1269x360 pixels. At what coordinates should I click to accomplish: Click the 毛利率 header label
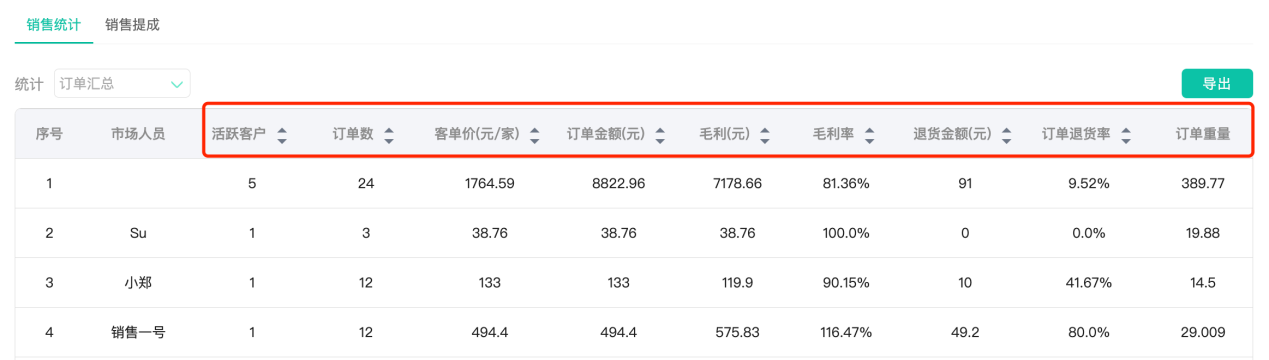pyautogui.click(x=833, y=134)
